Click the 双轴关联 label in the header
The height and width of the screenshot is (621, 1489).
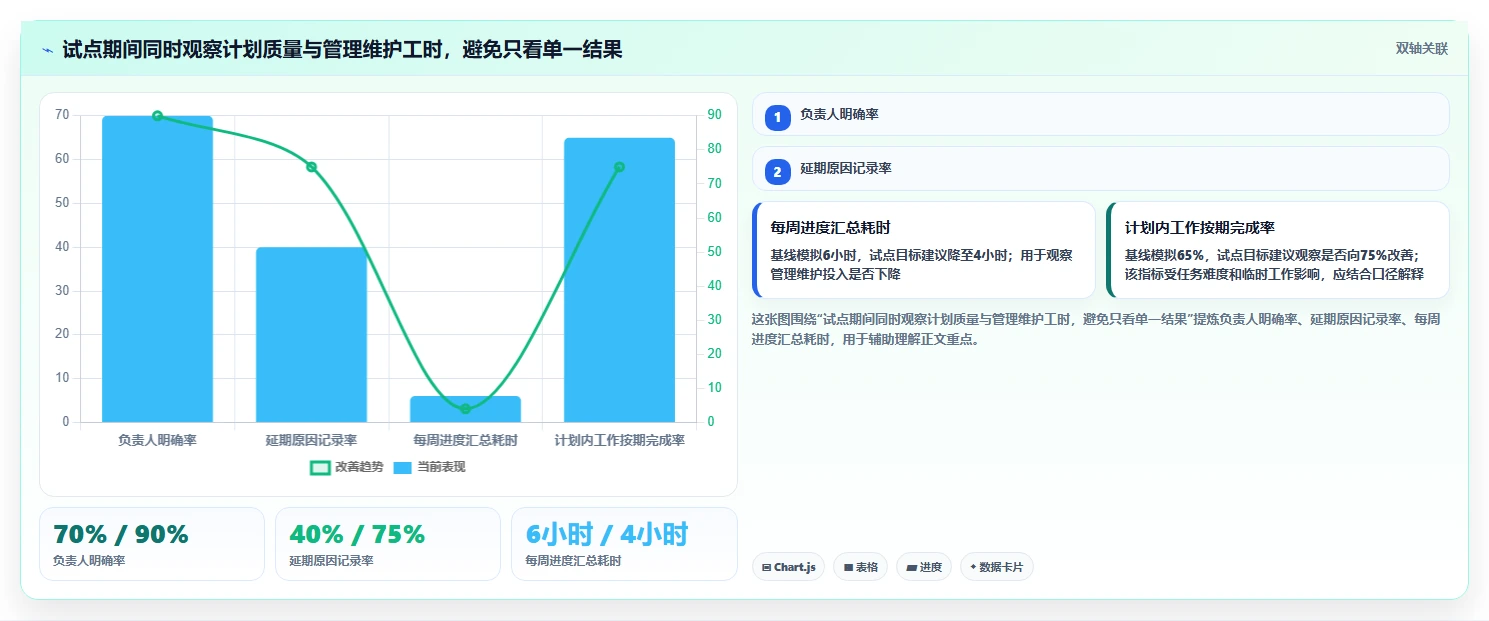pos(1422,49)
